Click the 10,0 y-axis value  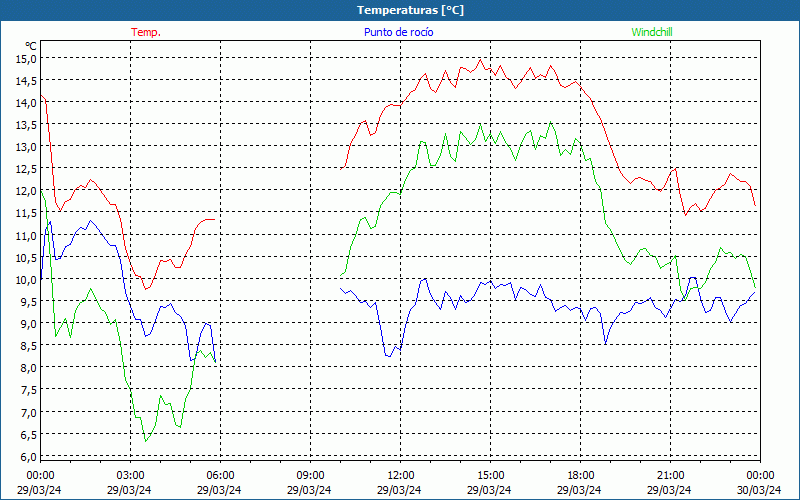pyautogui.click(x=28, y=280)
